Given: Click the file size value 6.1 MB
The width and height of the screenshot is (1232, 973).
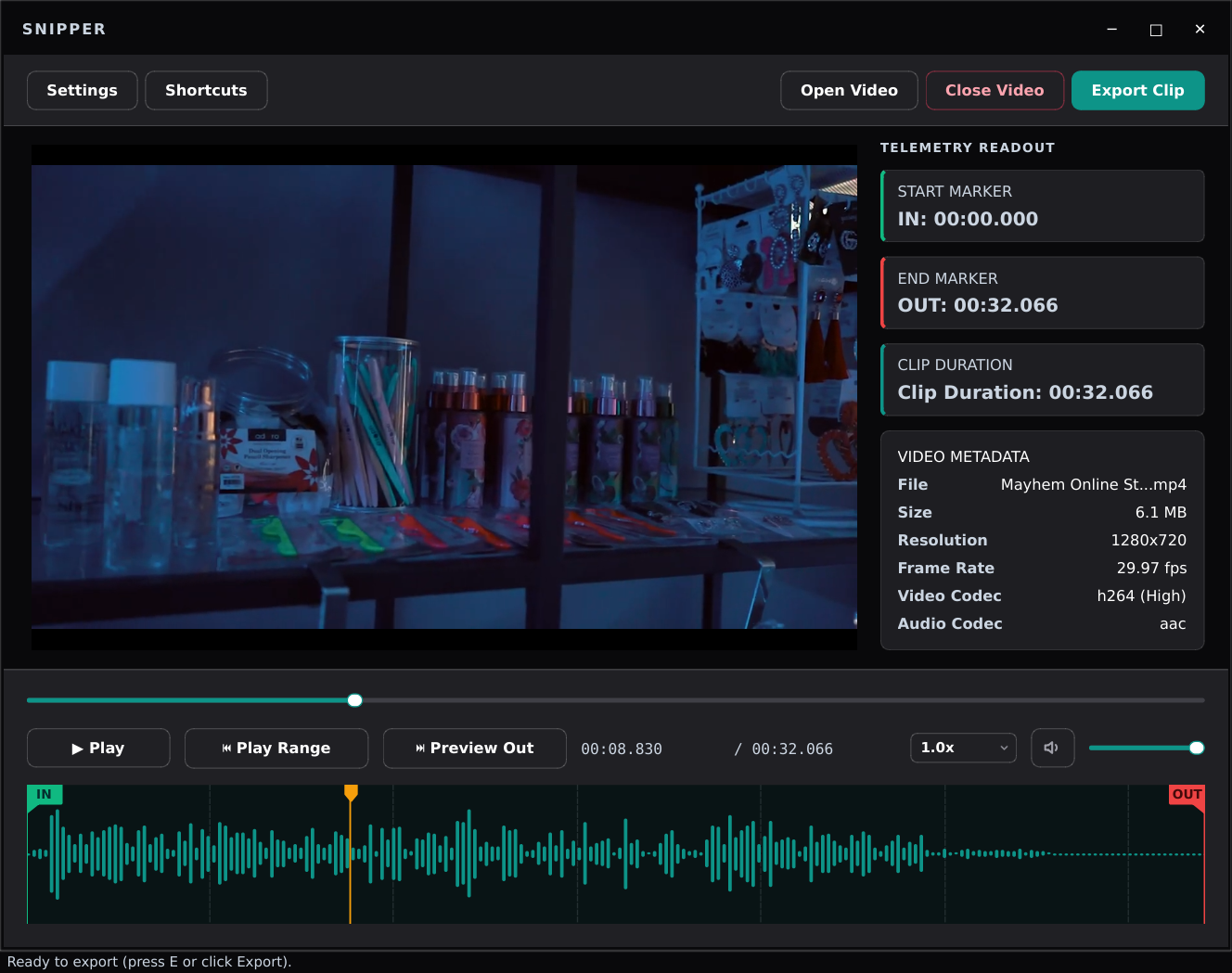Looking at the screenshot, I should [1161, 512].
